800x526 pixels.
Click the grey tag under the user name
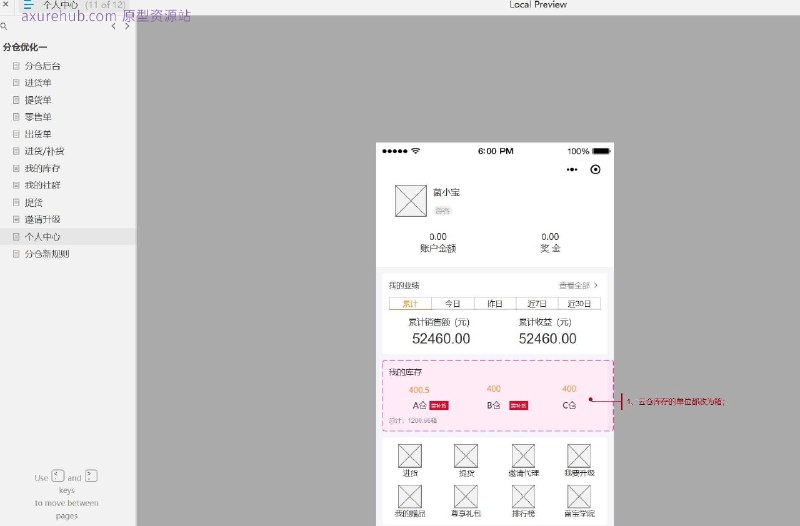442,211
